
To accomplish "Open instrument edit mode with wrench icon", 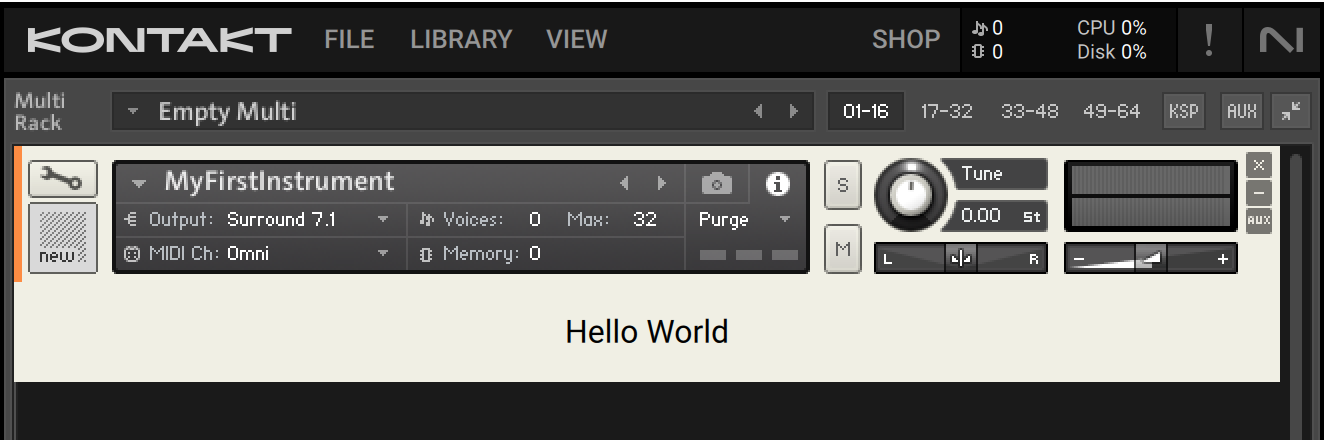I will 63,180.
